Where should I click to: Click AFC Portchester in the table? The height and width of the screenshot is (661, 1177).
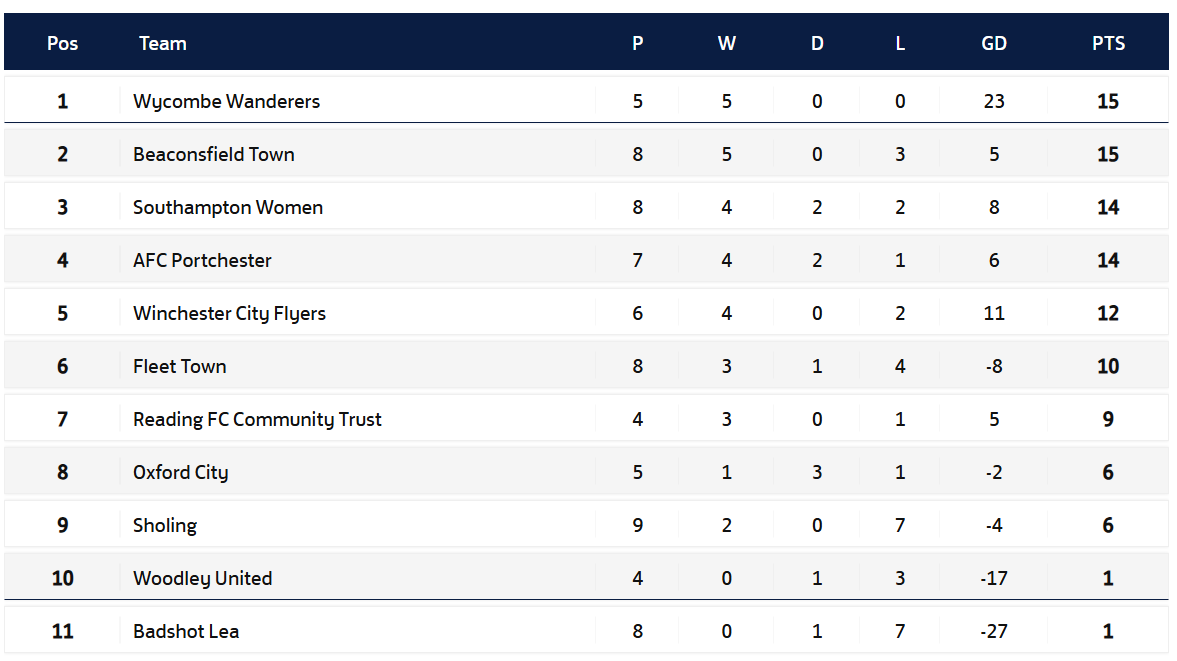(x=202, y=260)
